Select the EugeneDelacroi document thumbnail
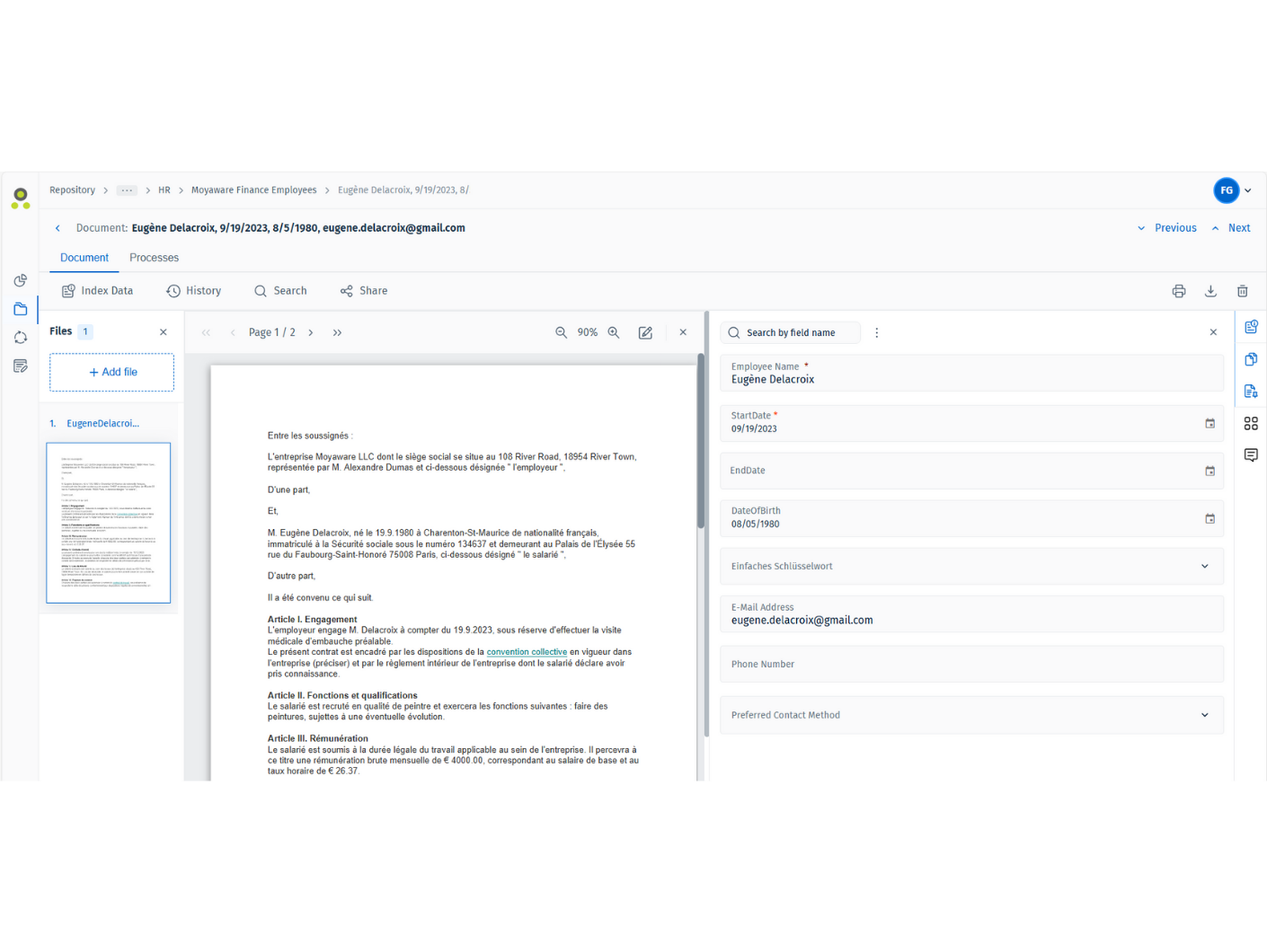This screenshot has width=1267, height=952. 108,522
